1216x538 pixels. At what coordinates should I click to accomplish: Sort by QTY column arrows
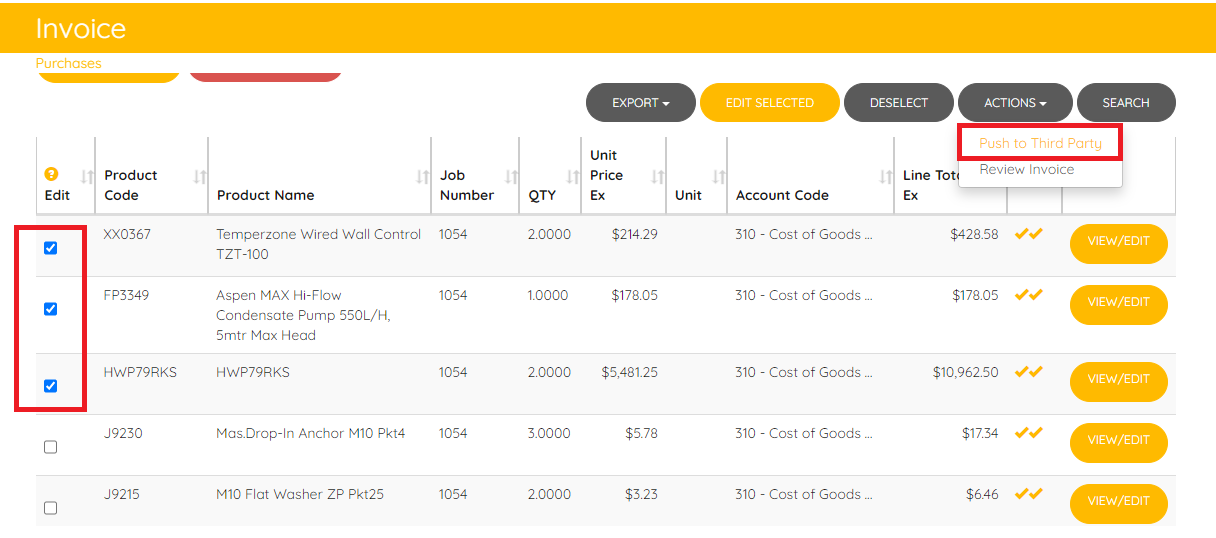pos(572,176)
